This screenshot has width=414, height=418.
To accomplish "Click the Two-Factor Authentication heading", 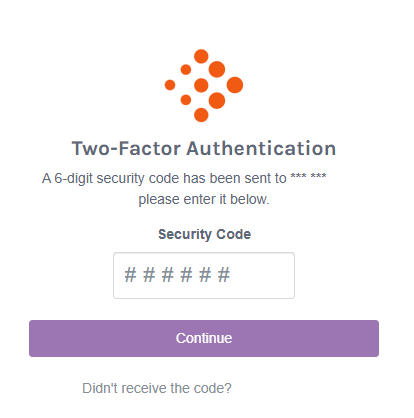I will (204, 148).
